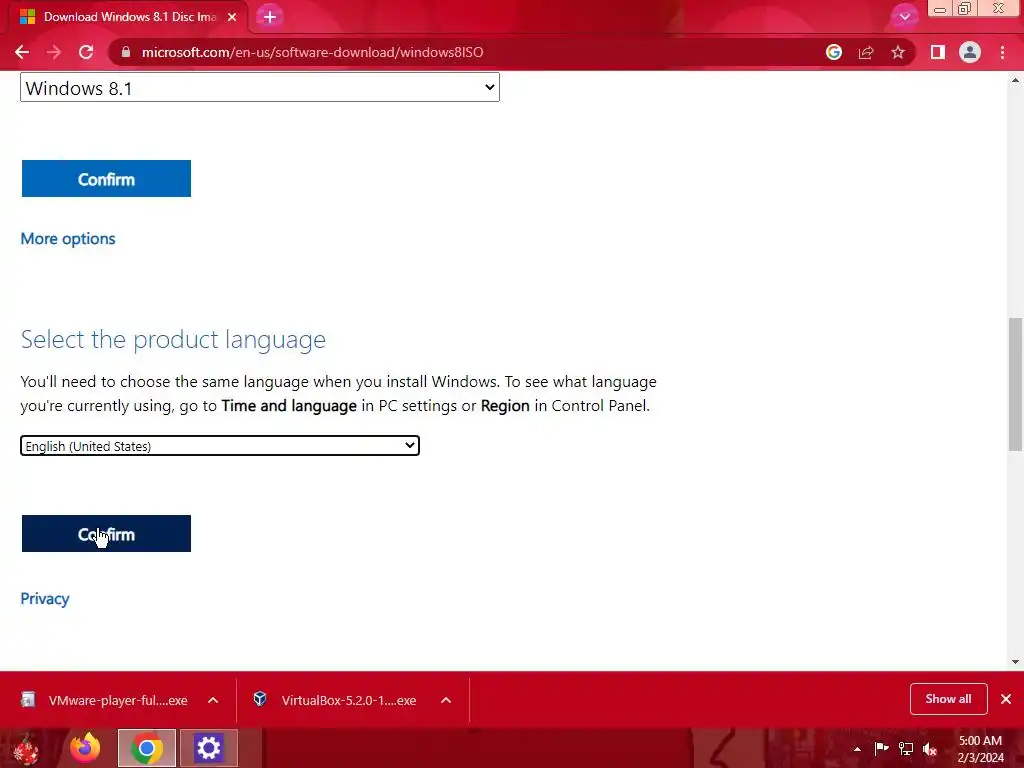Show hidden system tray icons
Viewport: 1024px width, 768px height.
[857, 750]
